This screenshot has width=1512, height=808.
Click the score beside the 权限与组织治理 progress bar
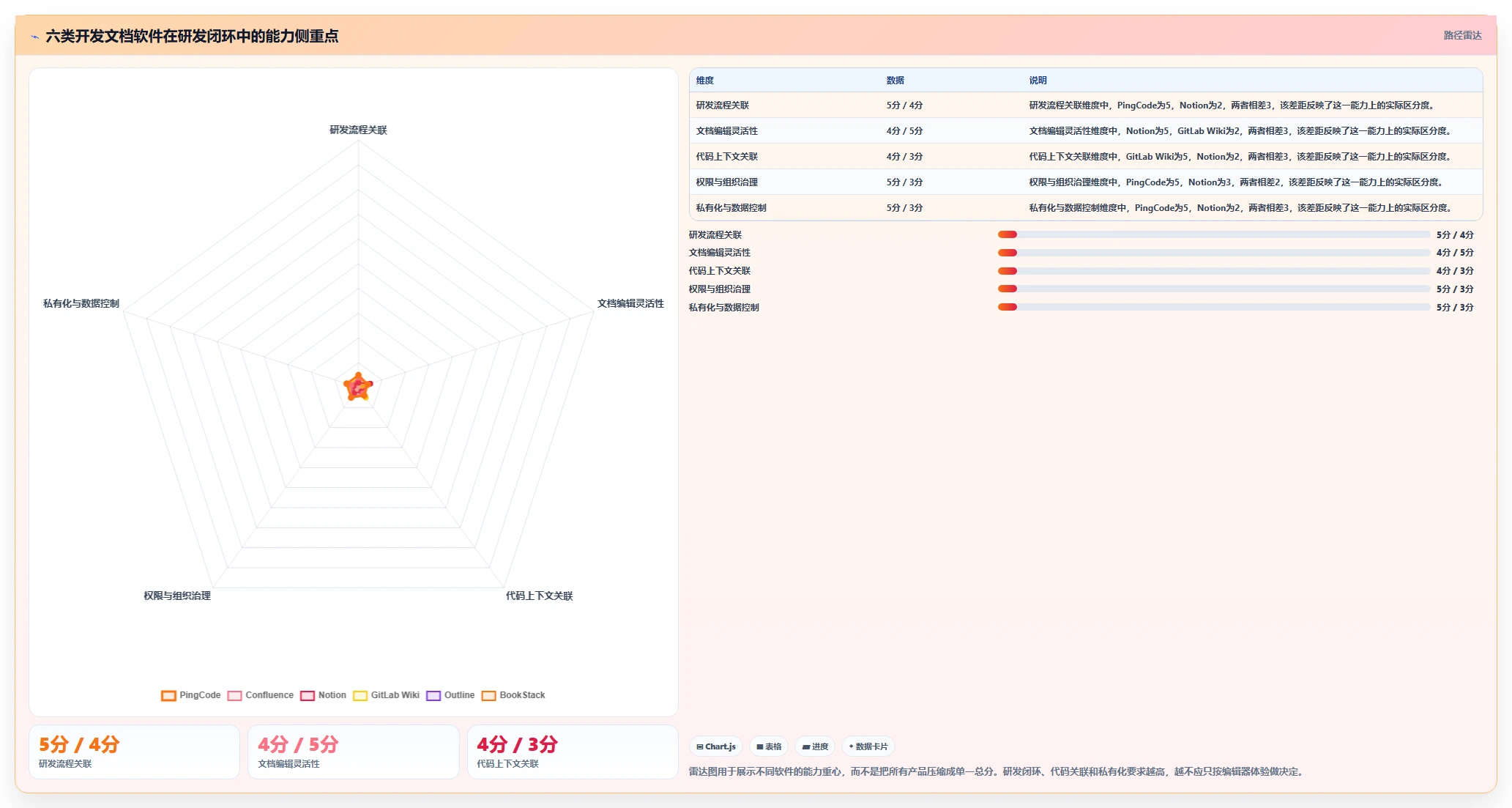1455,289
